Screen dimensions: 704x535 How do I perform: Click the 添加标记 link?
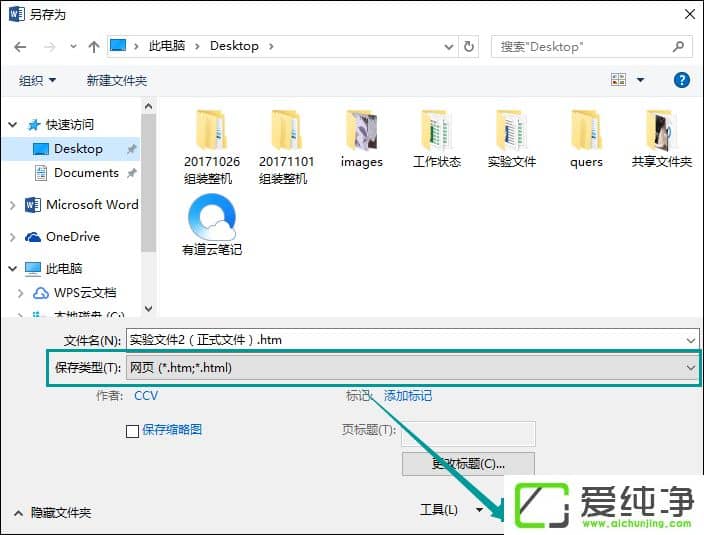(x=408, y=396)
